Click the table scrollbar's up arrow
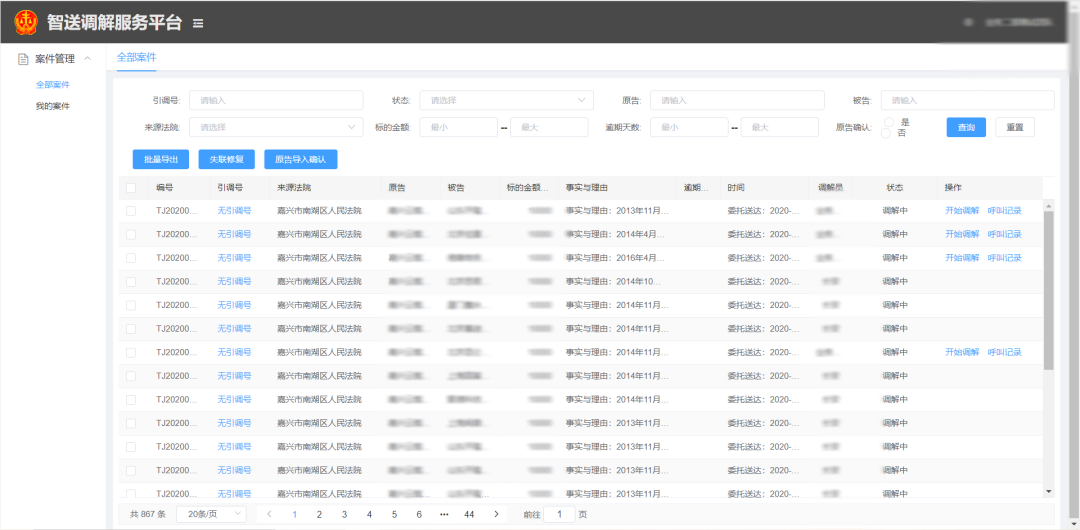Viewport: 1080px width, 530px height. (x=1048, y=205)
